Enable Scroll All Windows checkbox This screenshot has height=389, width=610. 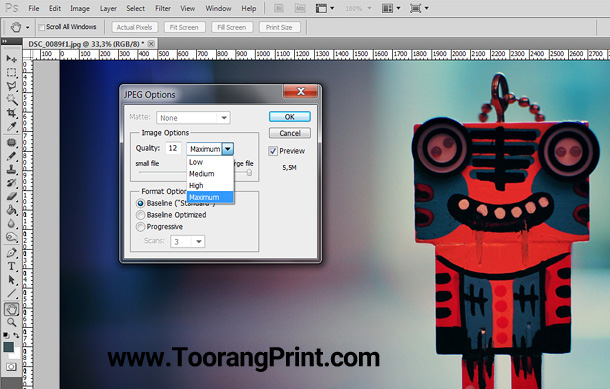(x=42, y=27)
